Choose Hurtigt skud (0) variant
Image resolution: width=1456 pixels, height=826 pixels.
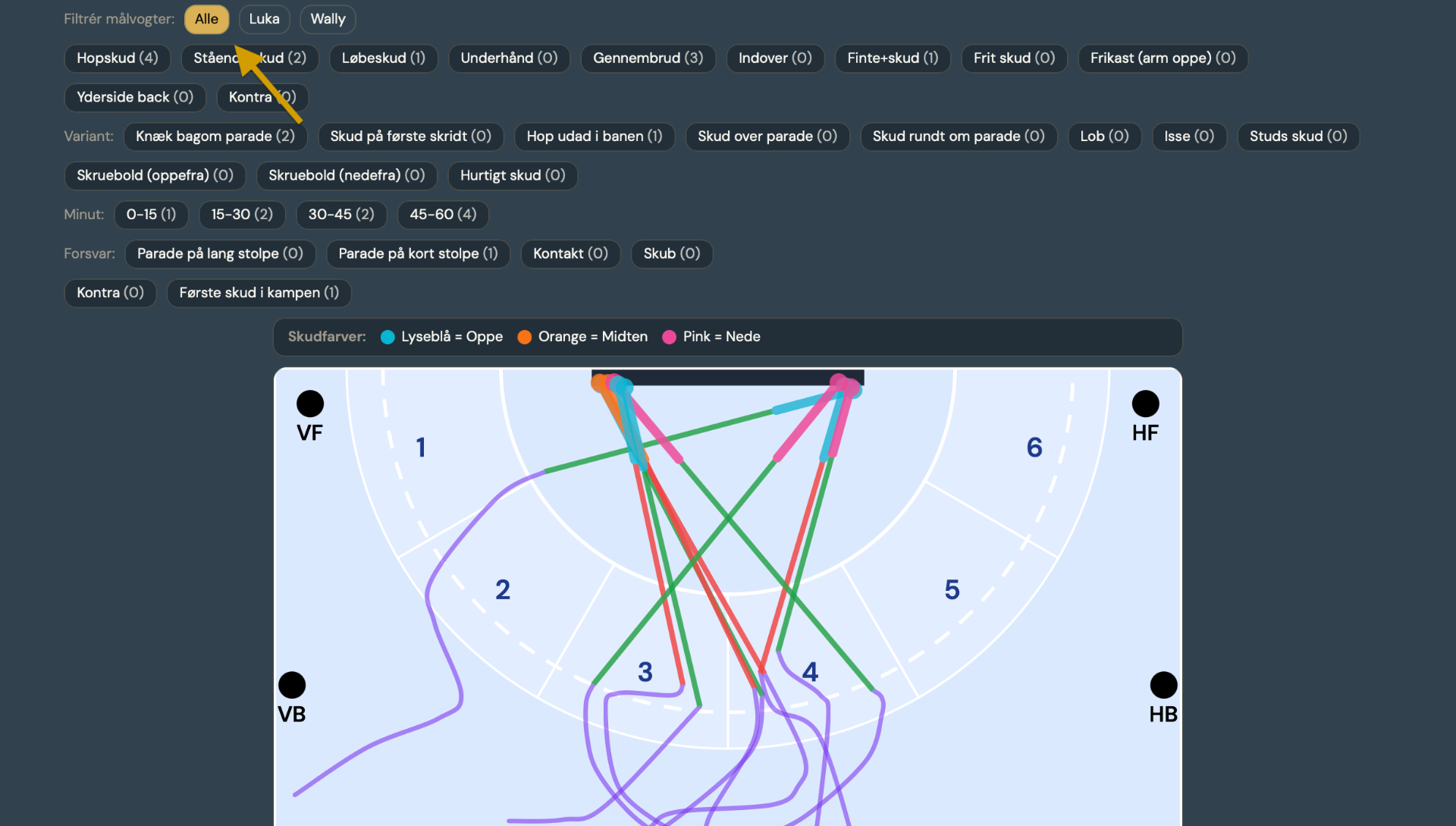513,175
